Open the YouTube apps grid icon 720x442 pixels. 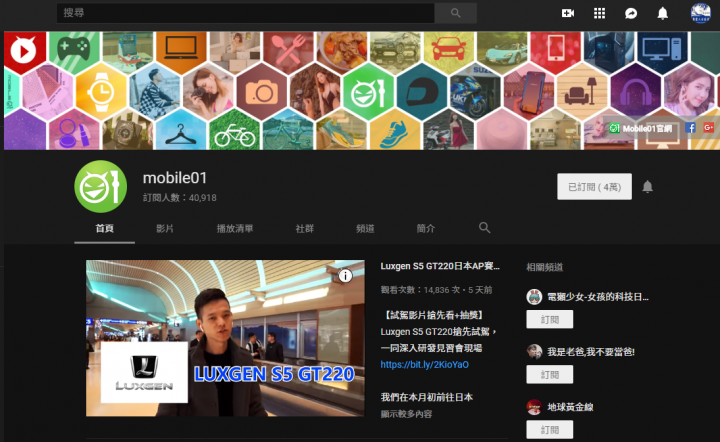point(599,13)
